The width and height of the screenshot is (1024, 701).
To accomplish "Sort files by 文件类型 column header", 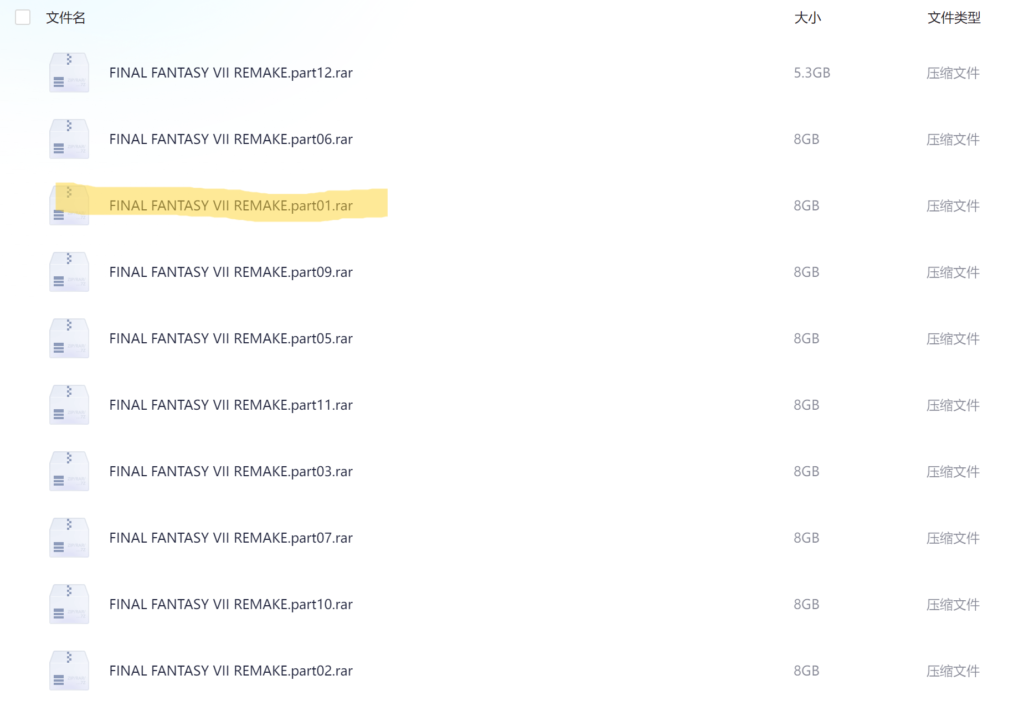I will point(953,18).
